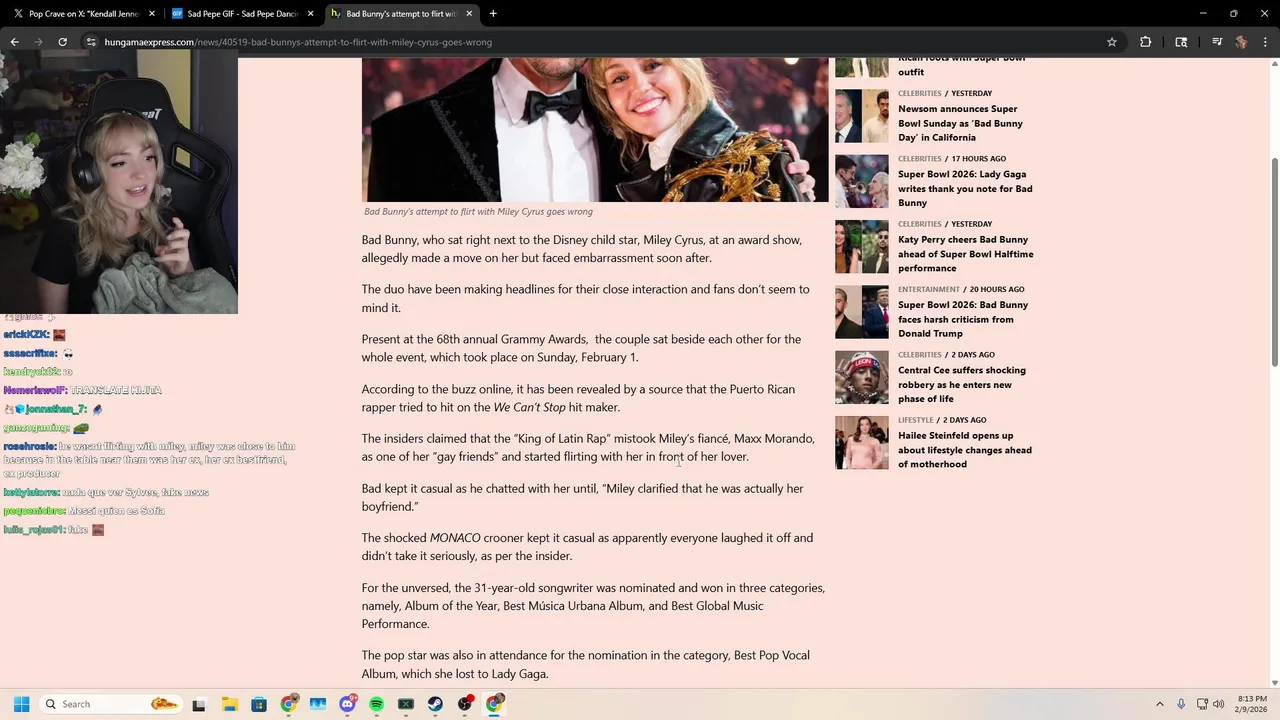Image resolution: width=1280 pixels, height=720 pixels.
Task: Open the network icon in system tray
Action: [1202, 704]
